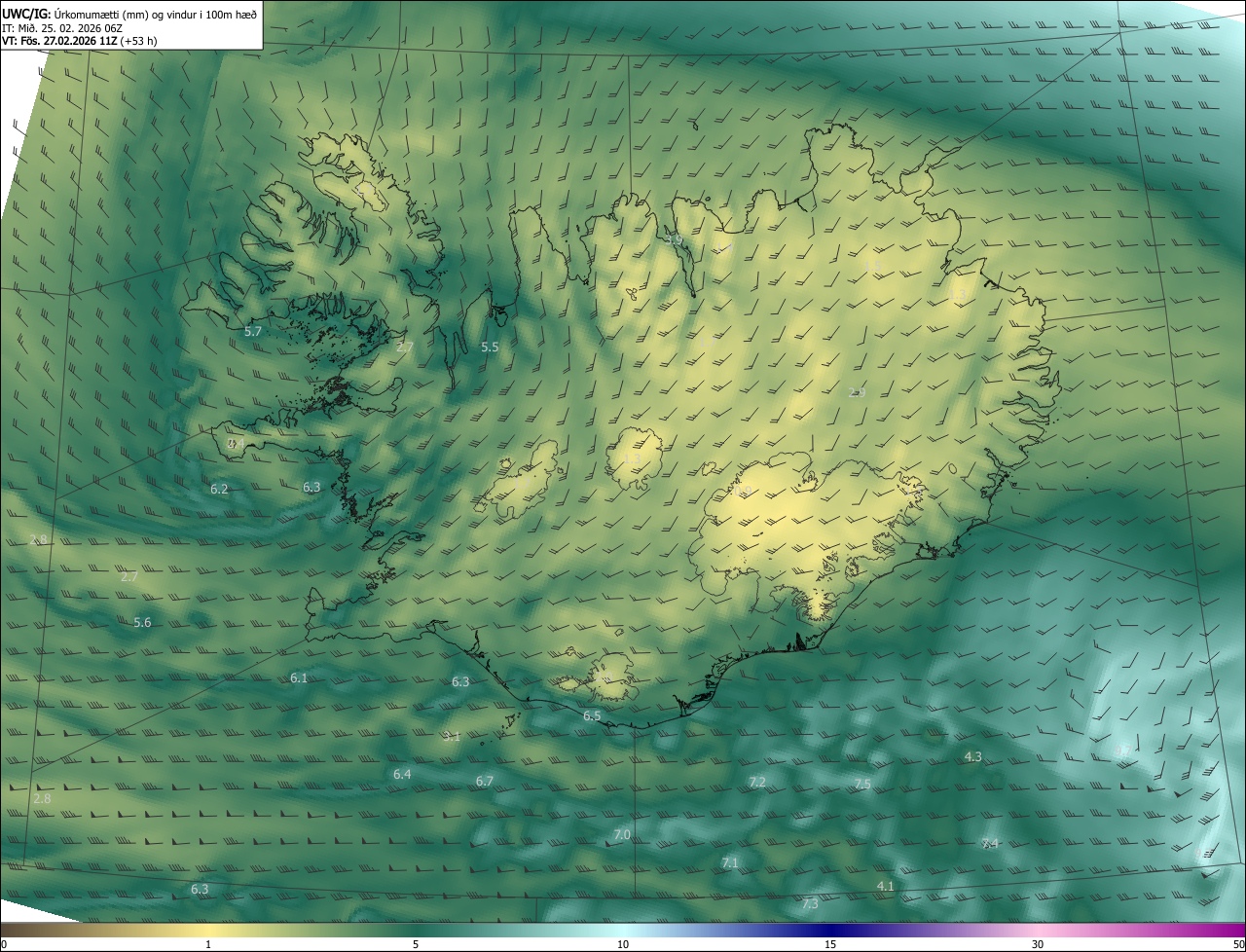Screen dimensions: 1246x952
Task: Click the 6.7 value label
Action: [x=485, y=782]
